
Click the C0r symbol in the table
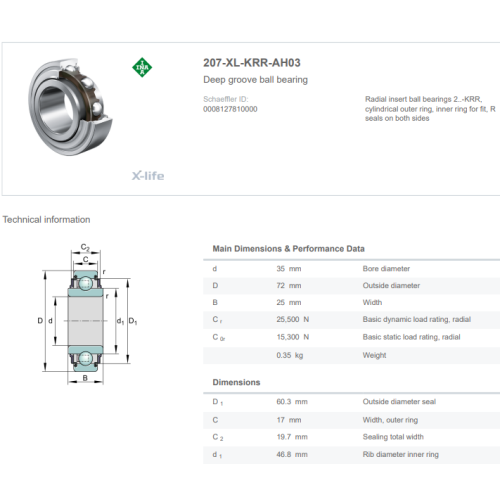219,337
